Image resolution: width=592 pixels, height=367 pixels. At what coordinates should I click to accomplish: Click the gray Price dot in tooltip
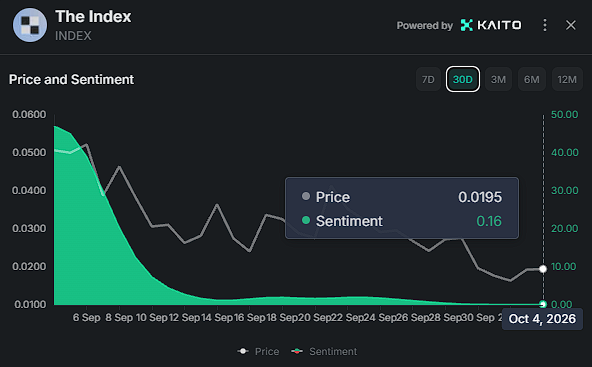pos(306,196)
